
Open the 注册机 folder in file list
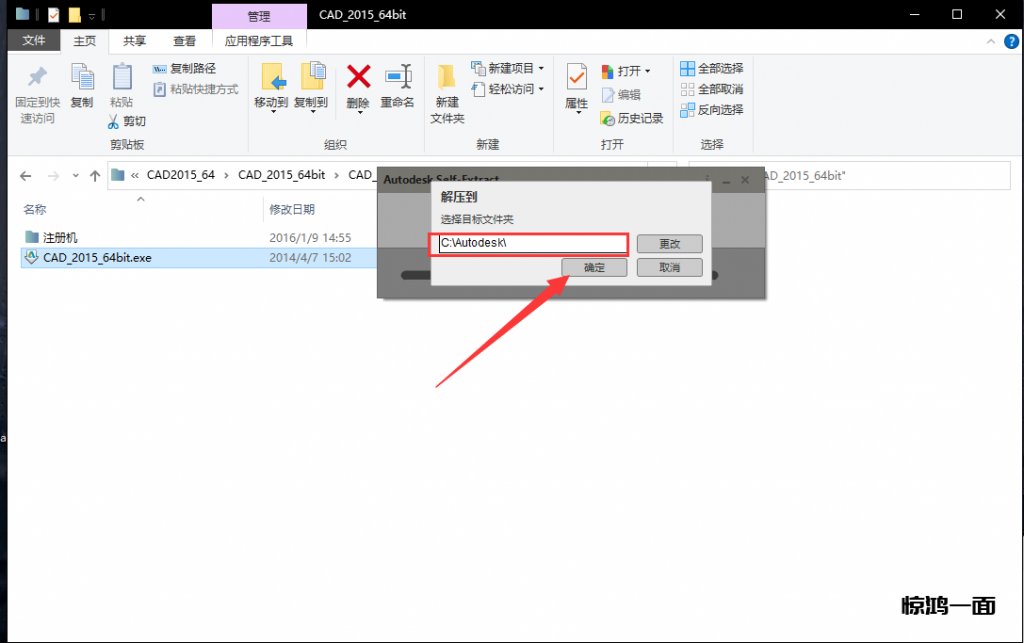59,238
